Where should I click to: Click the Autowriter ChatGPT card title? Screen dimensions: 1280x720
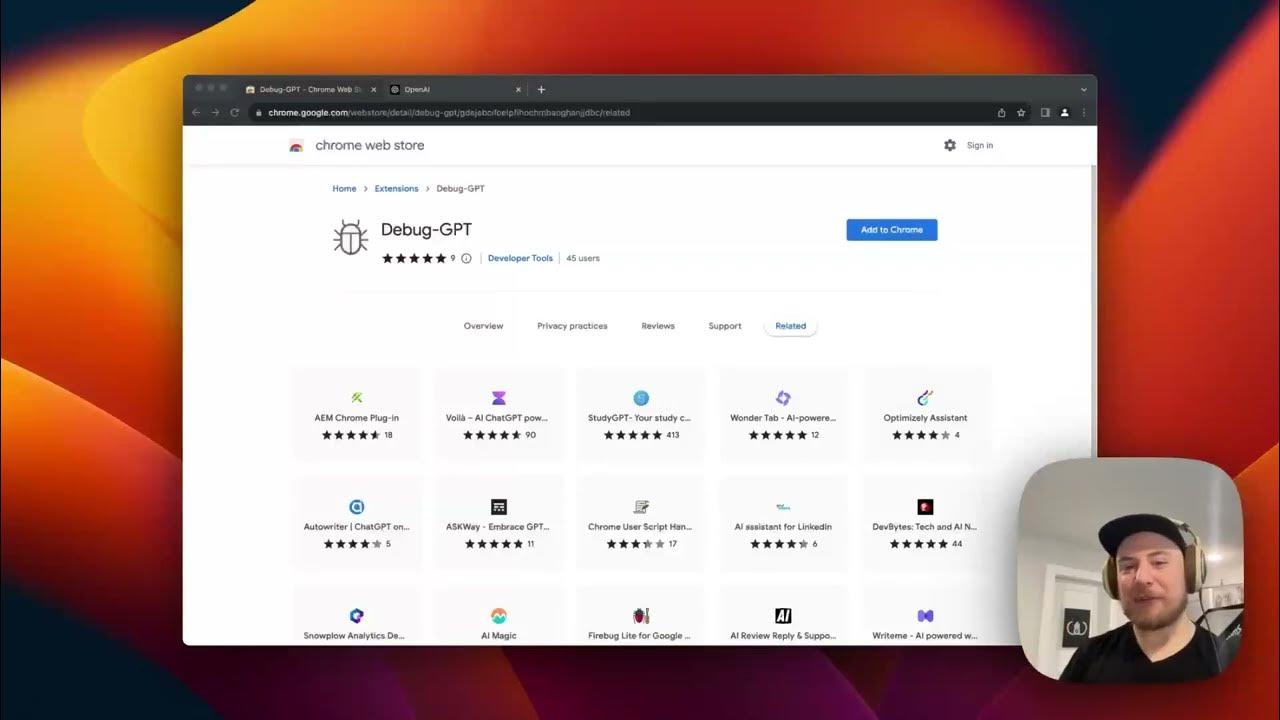(x=356, y=527)
